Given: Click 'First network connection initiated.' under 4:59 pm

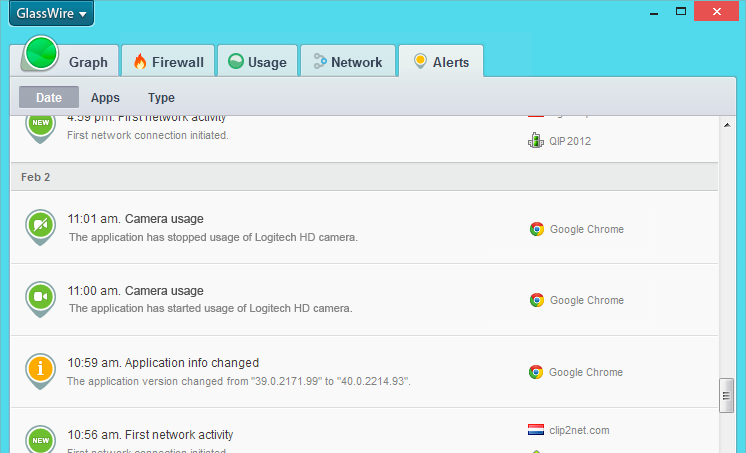Looking at the screenshot, I should pyautogui.click(x=147, y=135).
